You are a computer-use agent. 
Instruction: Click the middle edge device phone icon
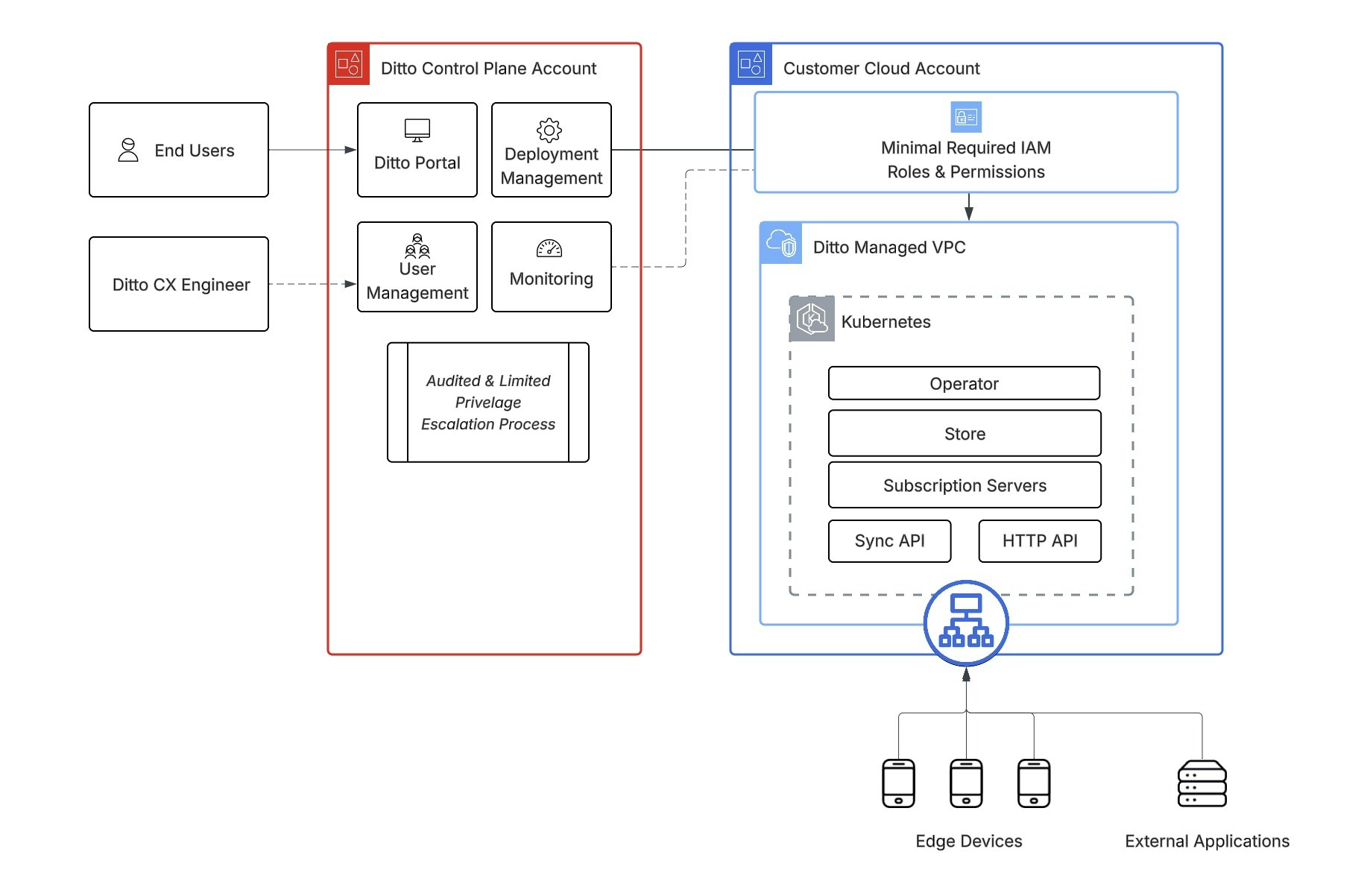966,783
